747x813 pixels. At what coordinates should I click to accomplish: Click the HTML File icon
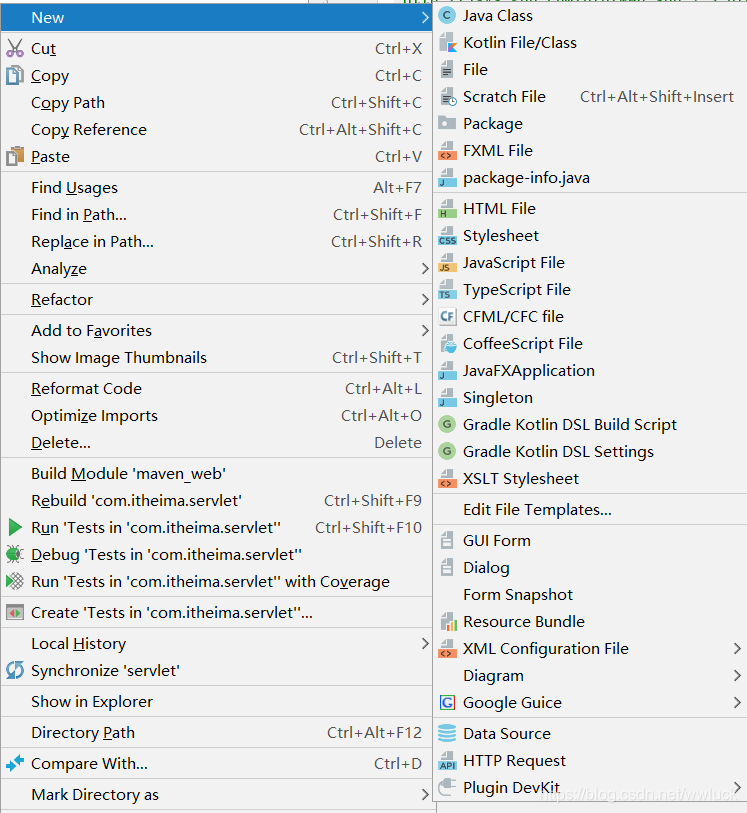coord(447,208)
